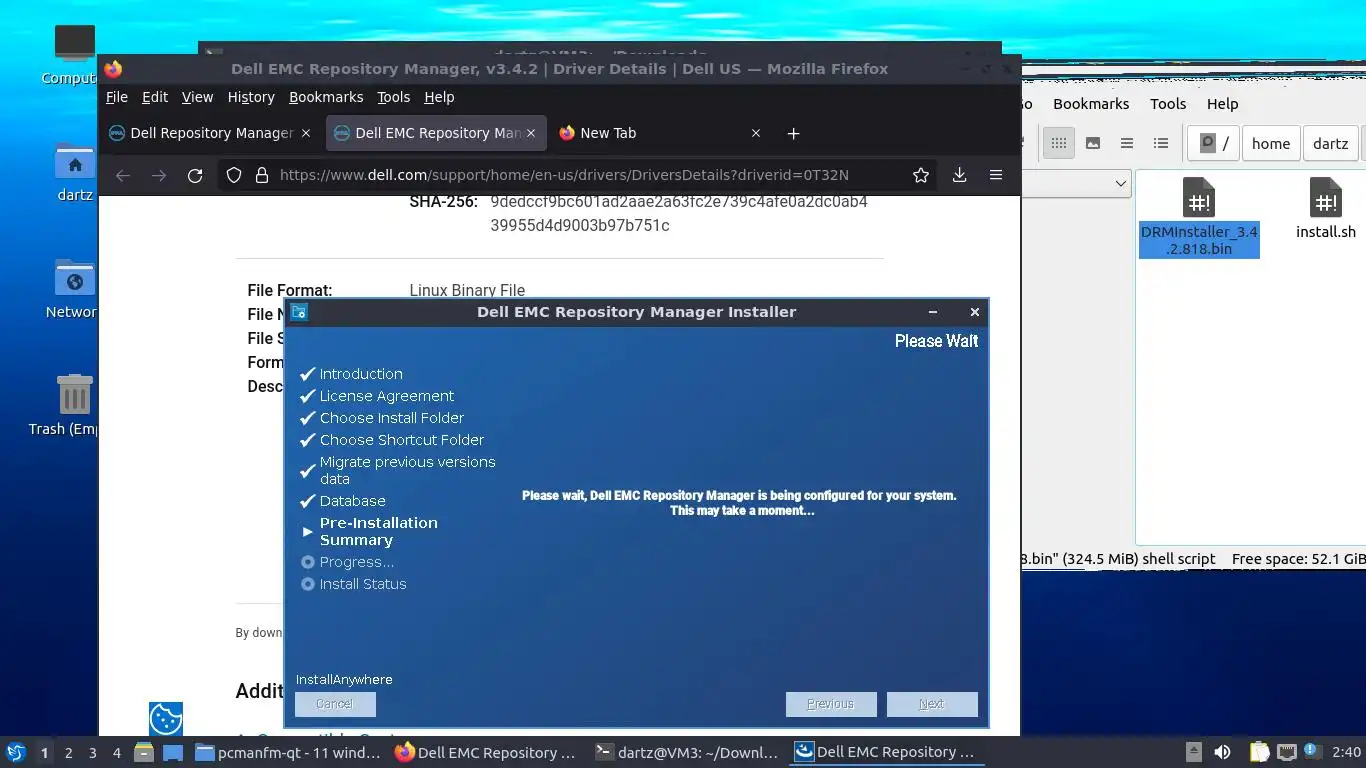This screenshot has height=768, width=1366.
Task: Click the installer title bar menu icon
Action: pyautogui.click(x=298, y=312)
